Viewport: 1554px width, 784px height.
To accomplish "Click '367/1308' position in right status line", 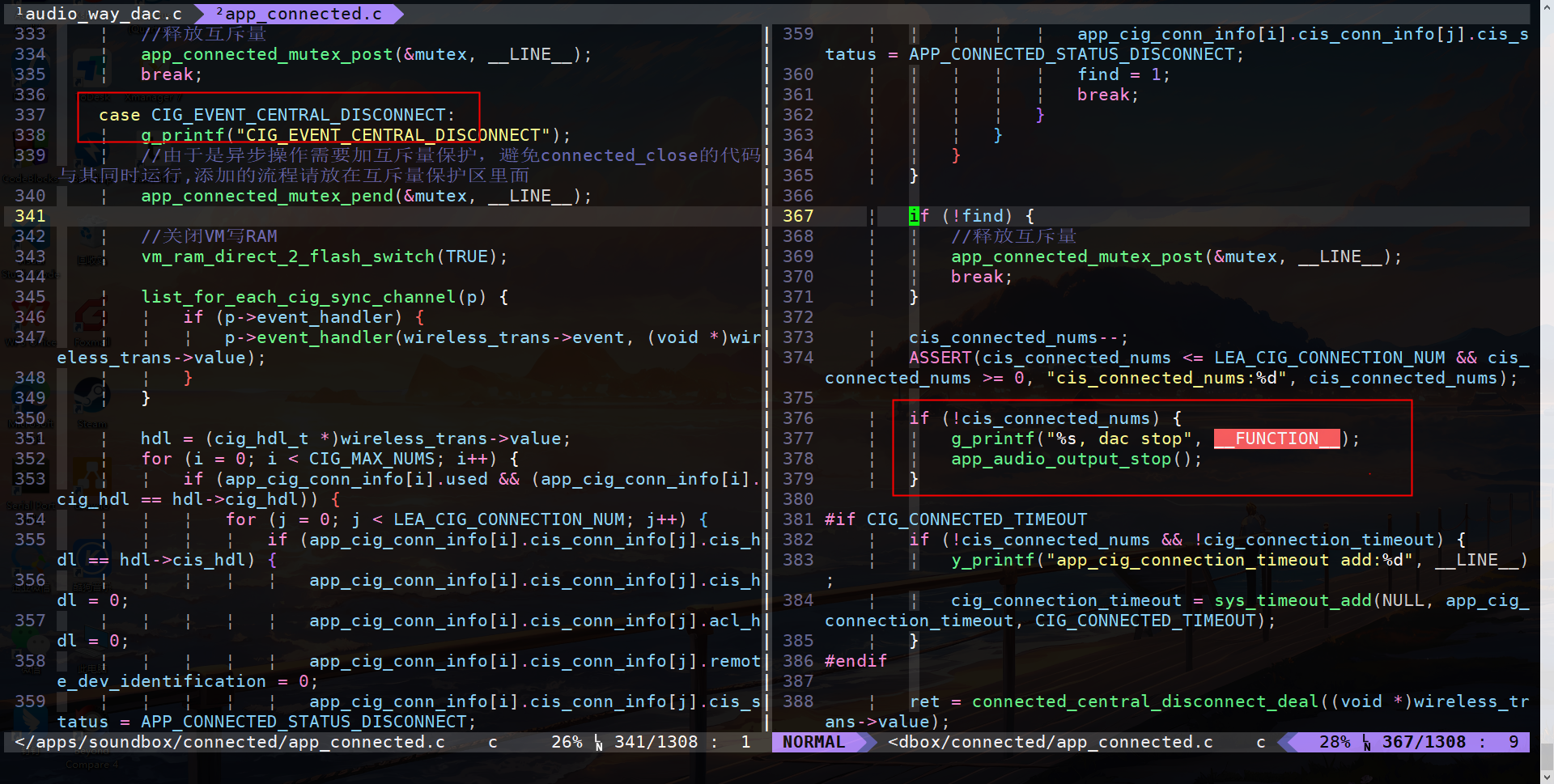I will pos(1424,742).
